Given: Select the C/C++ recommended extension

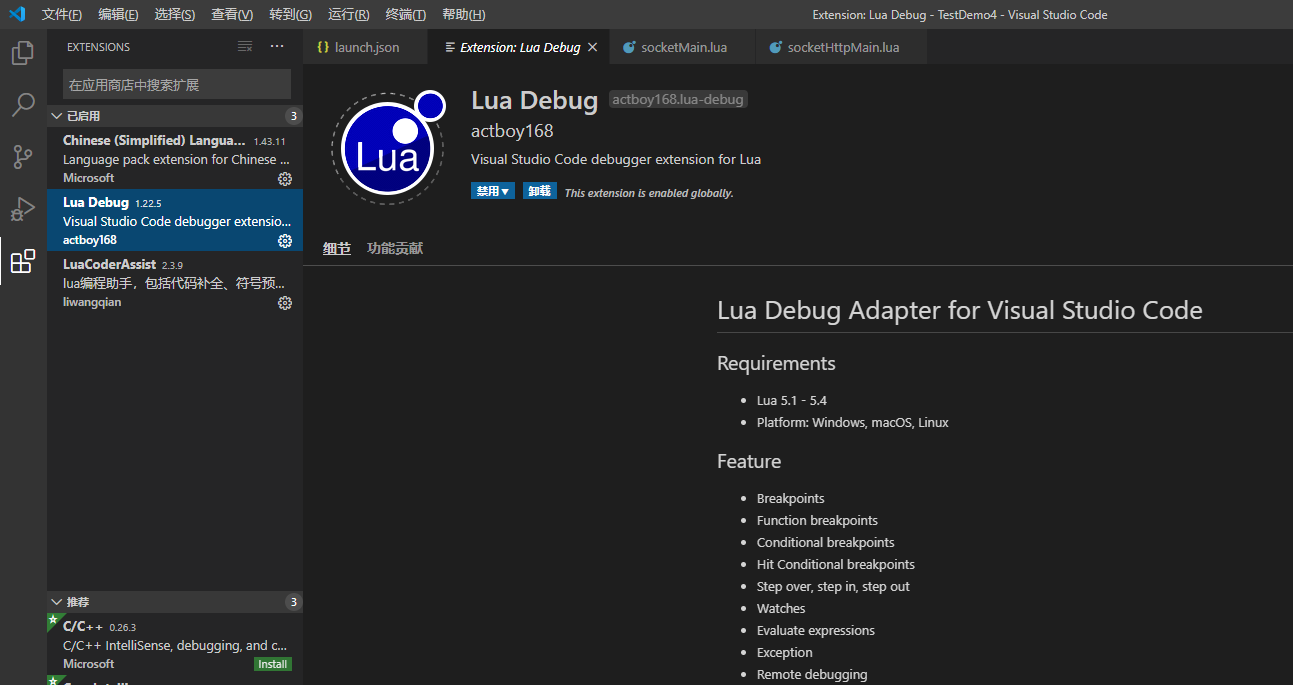Looking at the screenshot, I should [175, 643].
